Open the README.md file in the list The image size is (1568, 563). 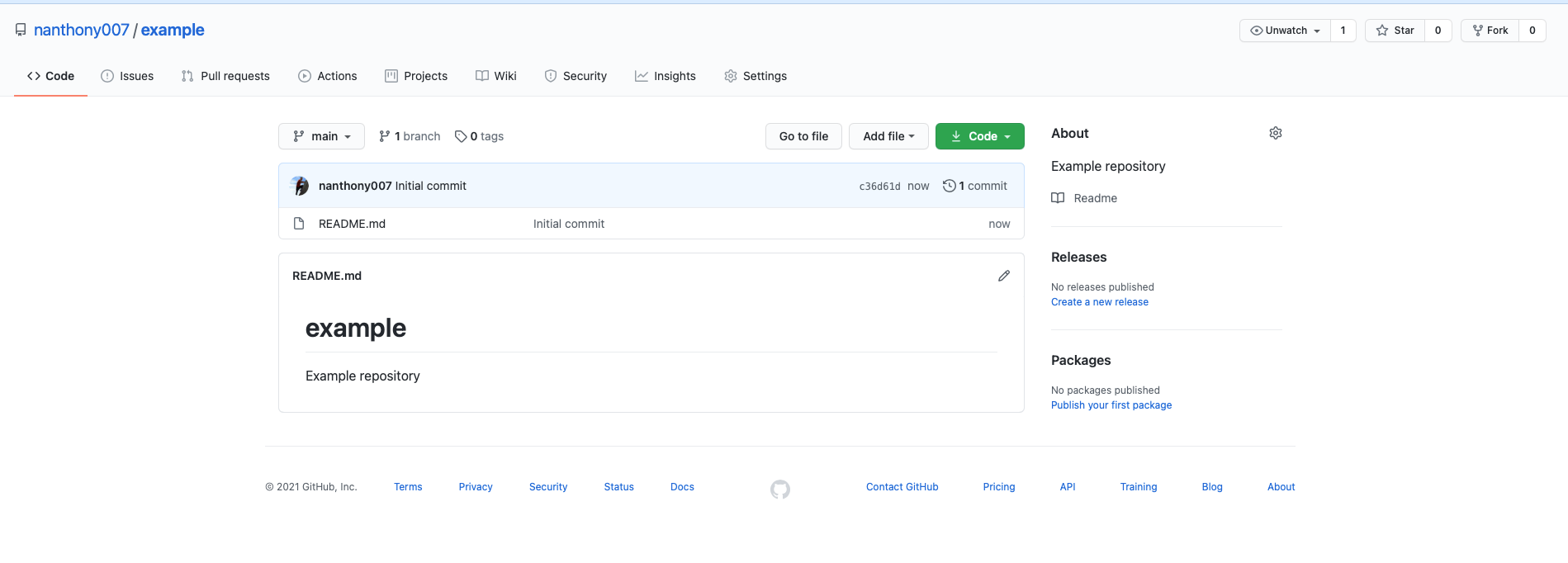pos(352,224)
